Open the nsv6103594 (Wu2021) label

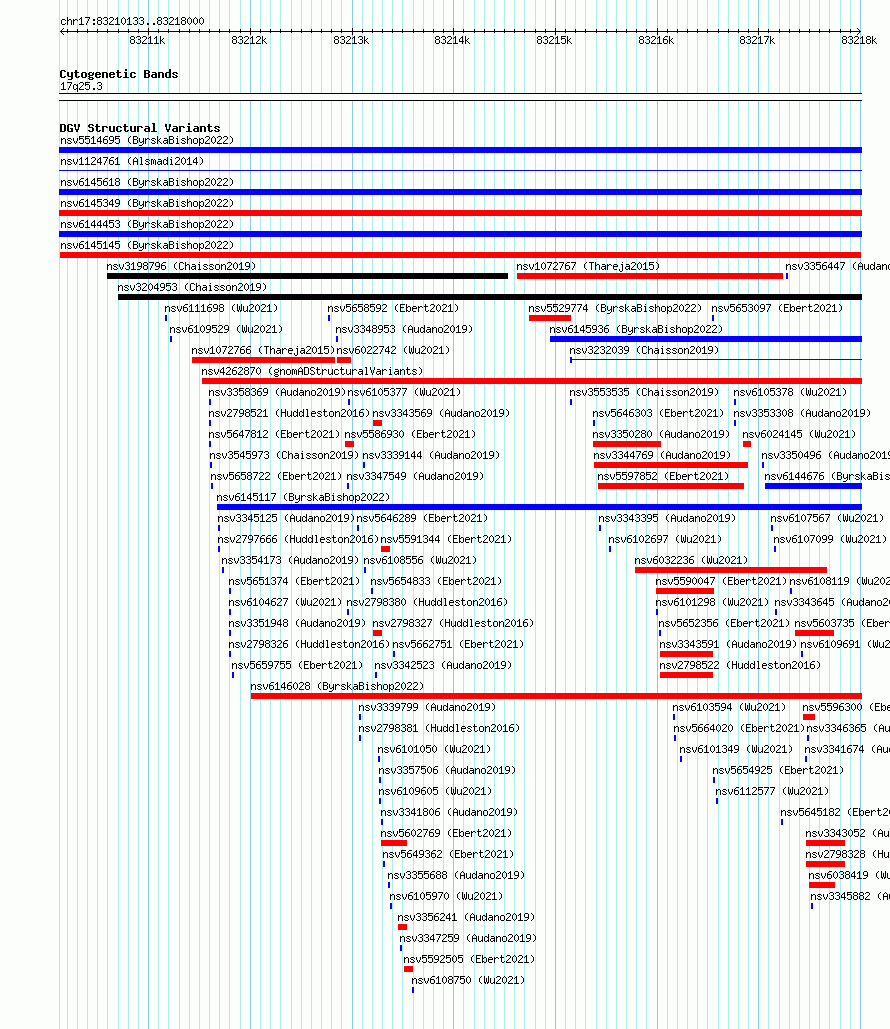[x=729, y=707]
